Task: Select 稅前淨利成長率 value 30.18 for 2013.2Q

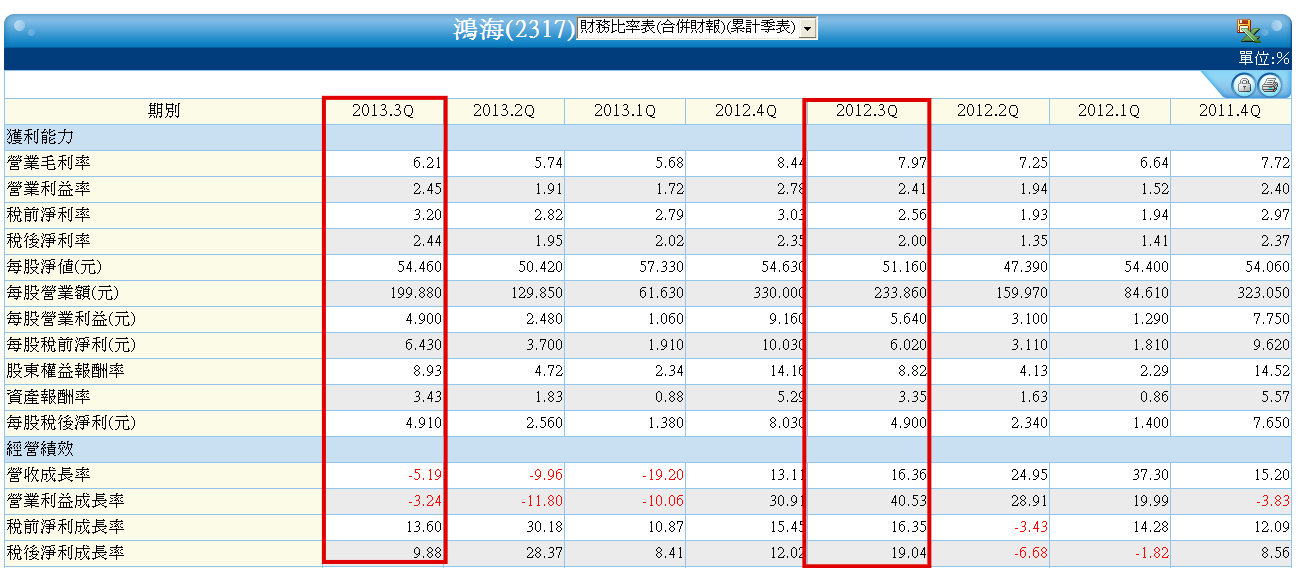Action: 544,526
